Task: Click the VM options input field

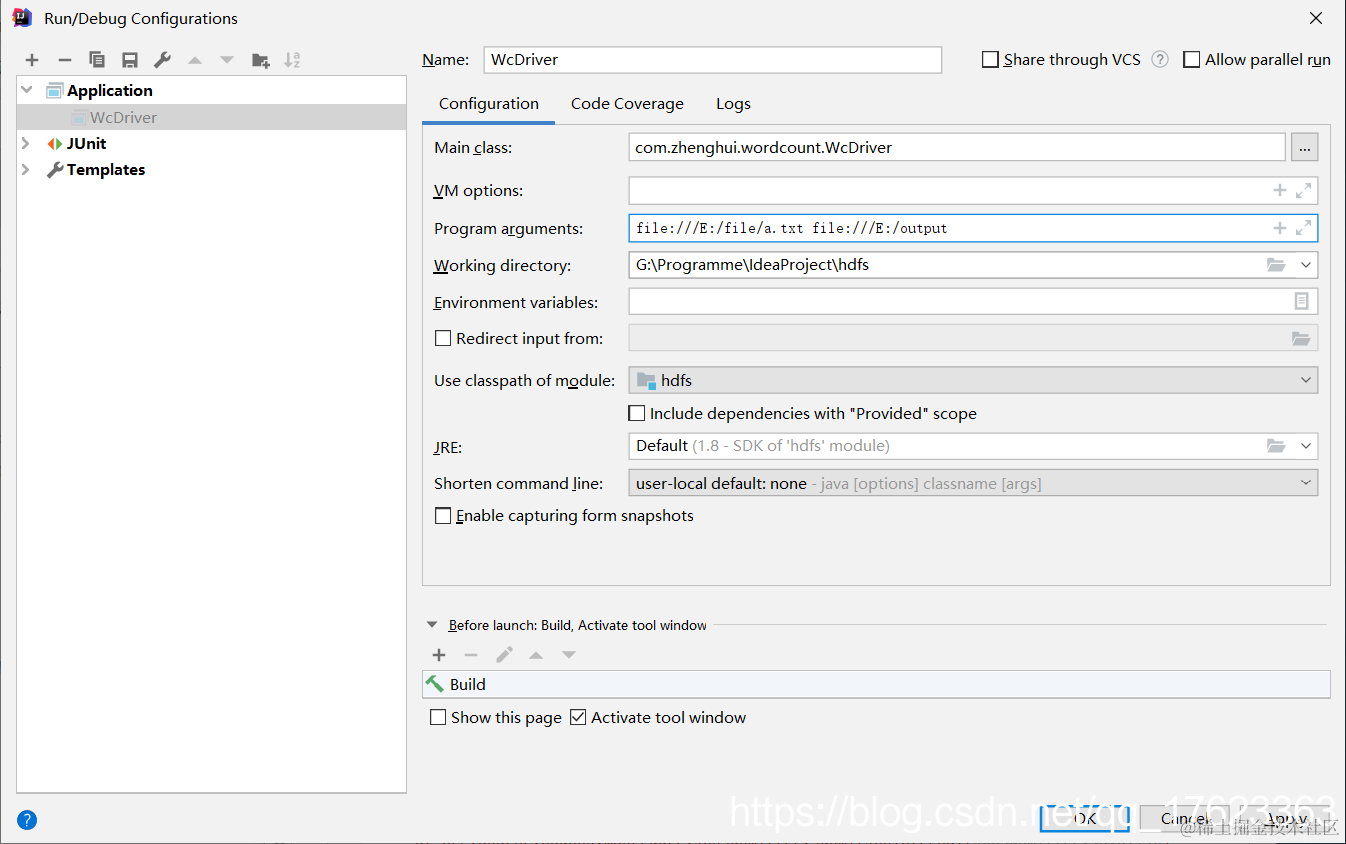Action: click(x=973, y=190)
